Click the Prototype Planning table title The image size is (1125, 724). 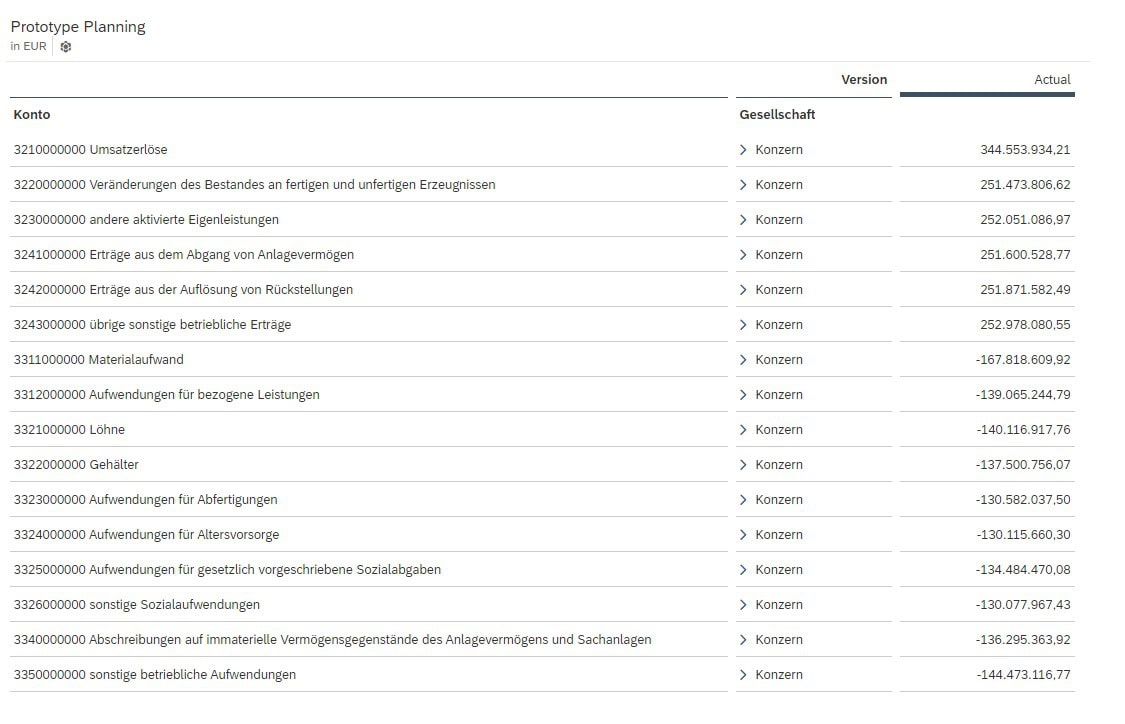click(x=78, y=27)
